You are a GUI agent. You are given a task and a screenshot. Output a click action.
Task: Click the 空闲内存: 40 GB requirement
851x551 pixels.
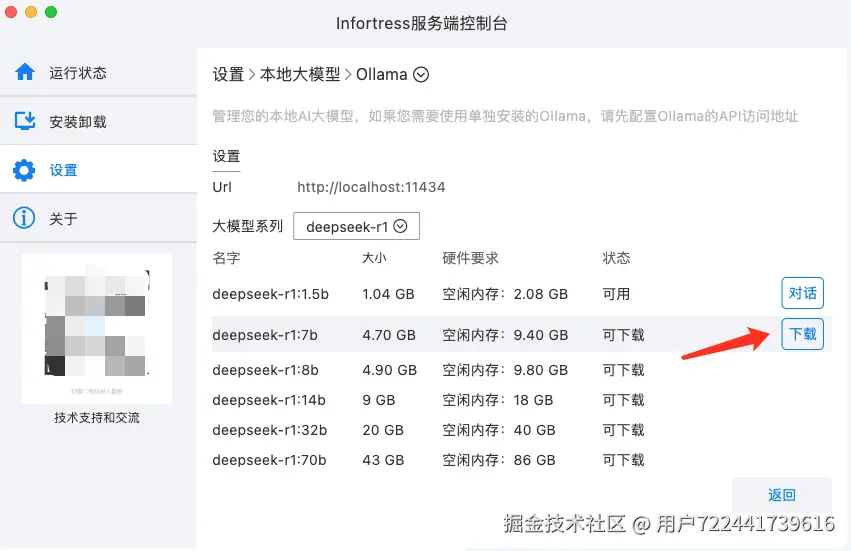(x=498, y=430)
